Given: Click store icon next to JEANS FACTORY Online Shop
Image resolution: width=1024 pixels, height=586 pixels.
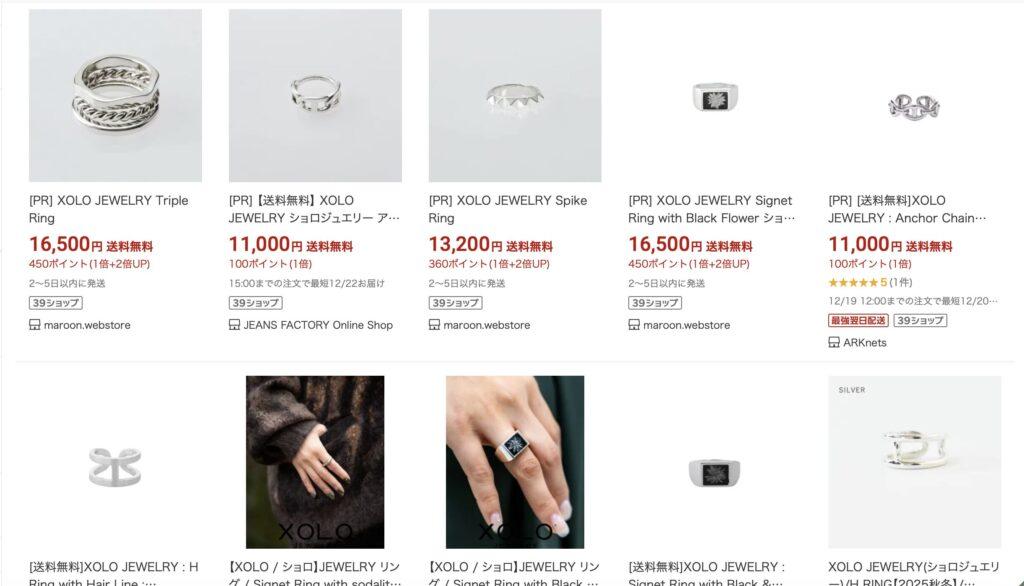Looking at the screenshot, I should click(x=234, y=325).
